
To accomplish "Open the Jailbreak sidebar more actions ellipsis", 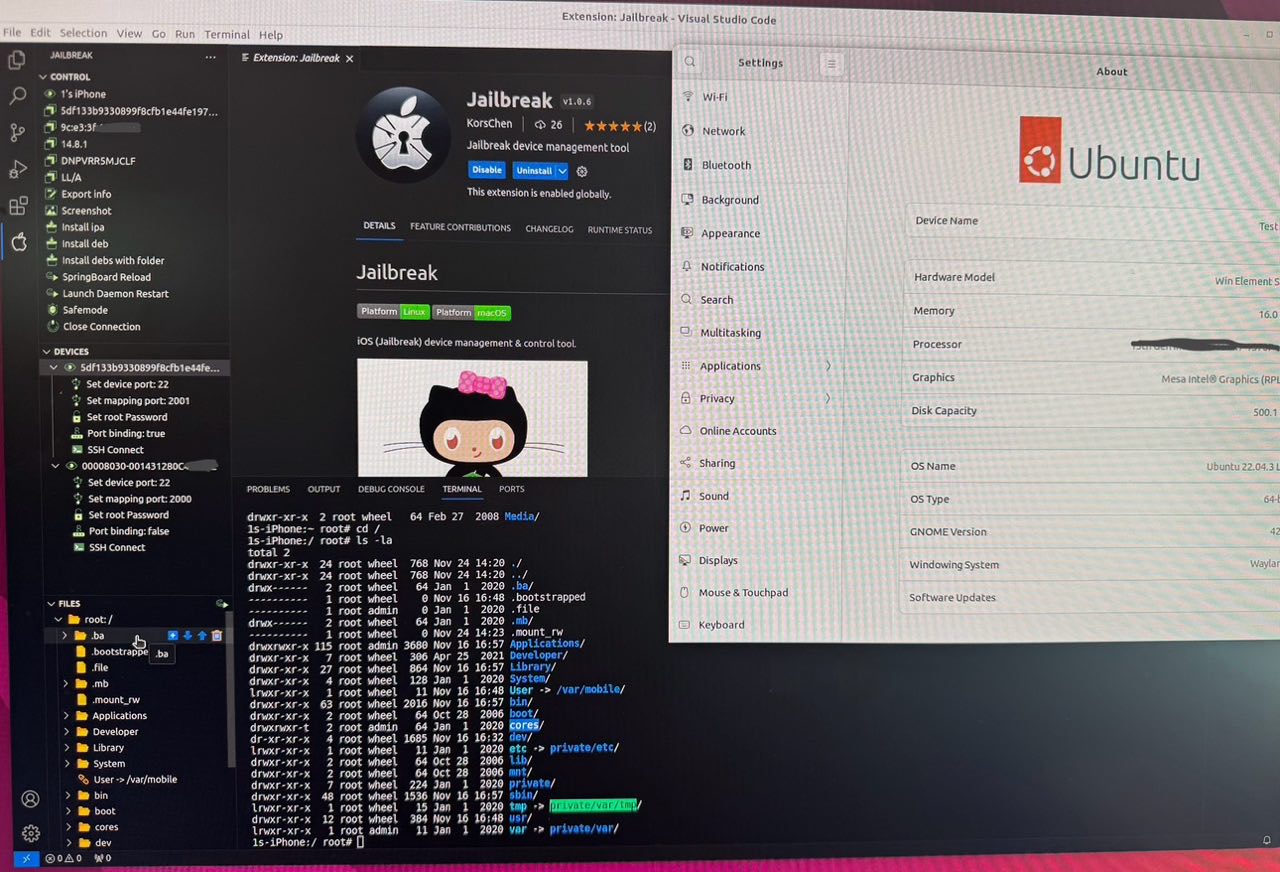I will coord(210,57).
